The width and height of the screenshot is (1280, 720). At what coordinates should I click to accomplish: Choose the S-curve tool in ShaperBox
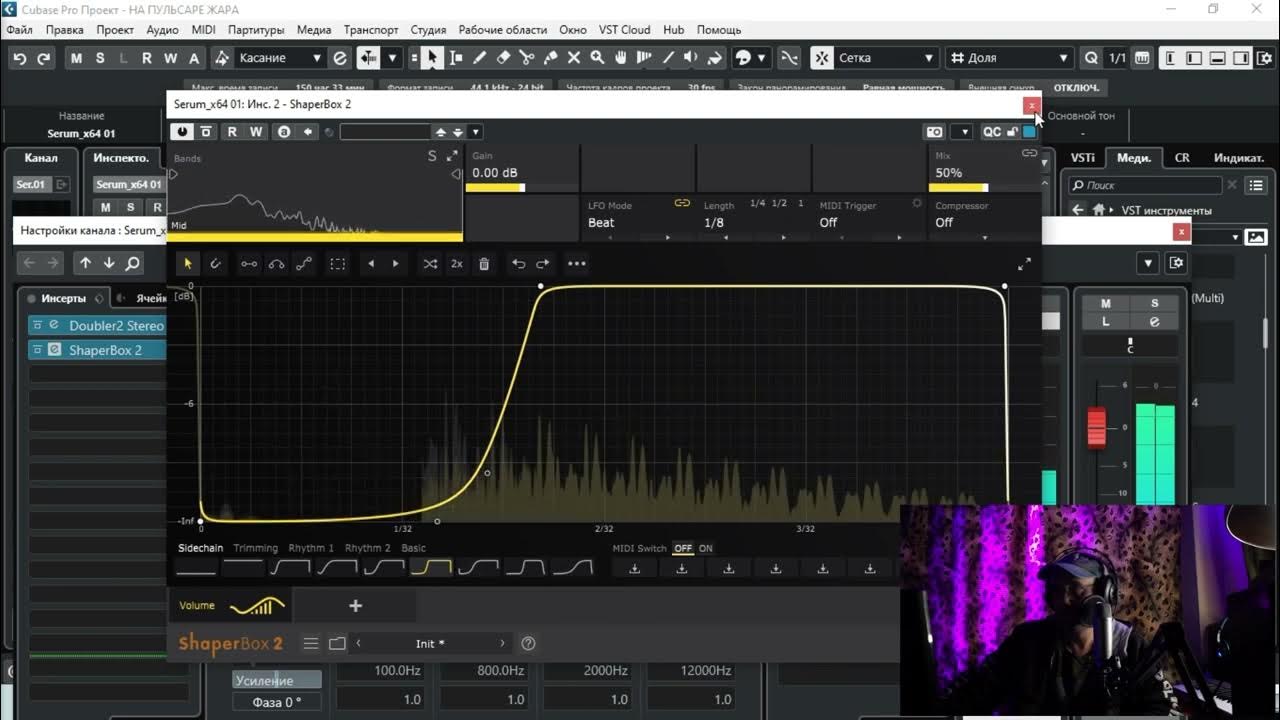click(304, 264)
